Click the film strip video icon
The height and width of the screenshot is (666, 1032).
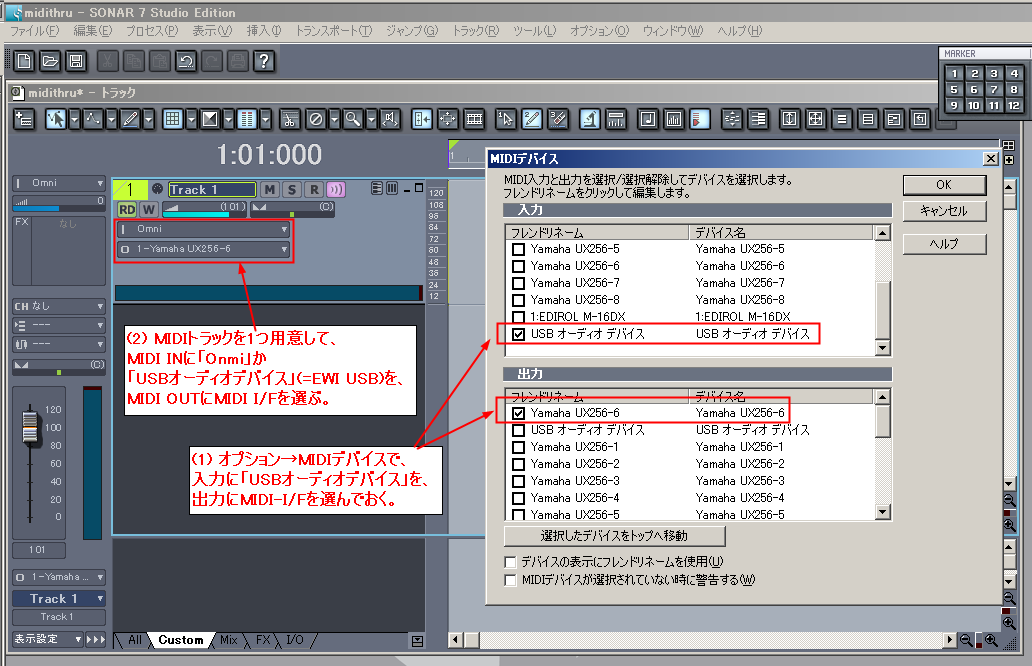(475, 119)
